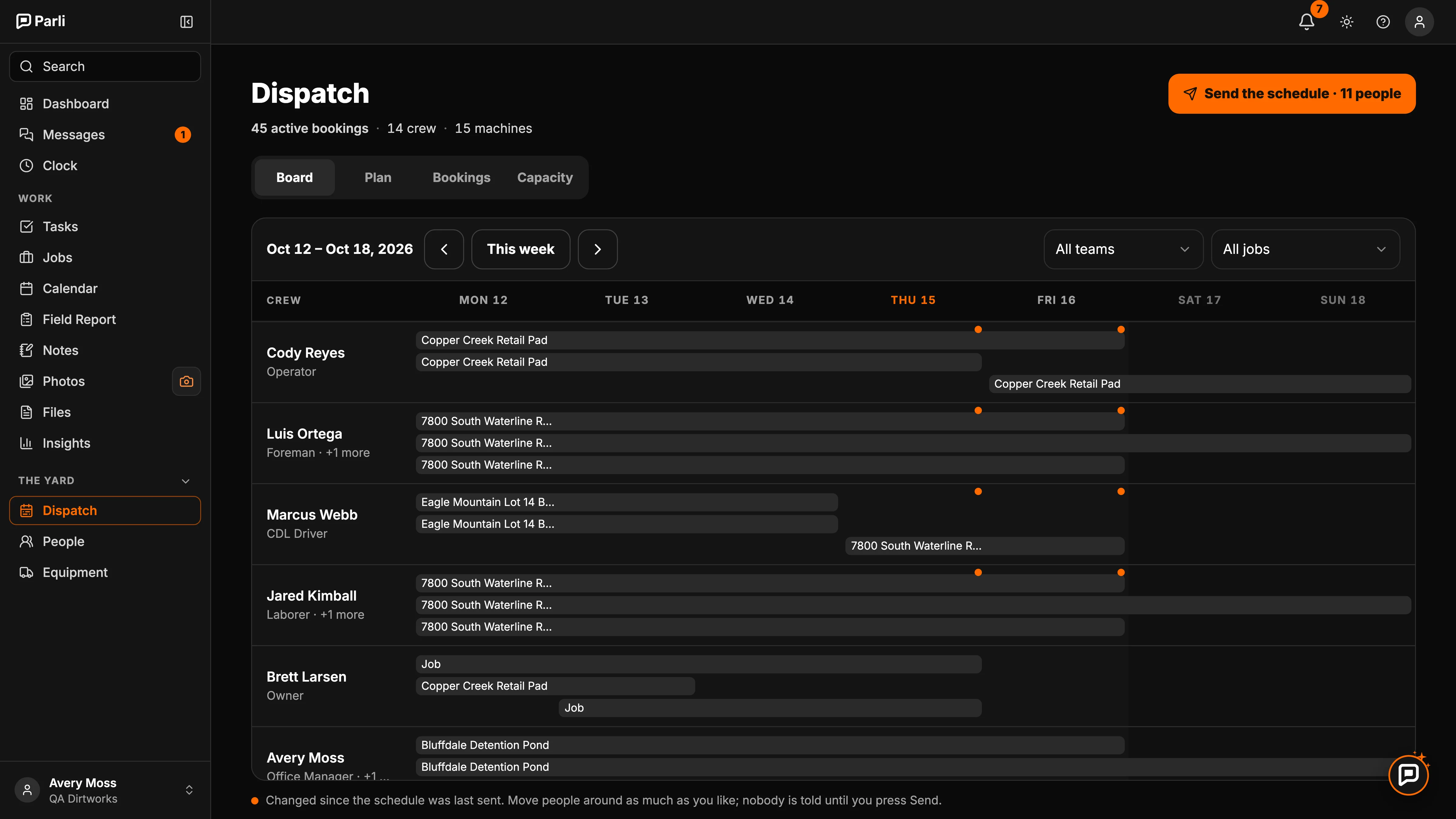Open Notes in sidebar
This screenshot has width=1456, height=819.
click(105, 350)
